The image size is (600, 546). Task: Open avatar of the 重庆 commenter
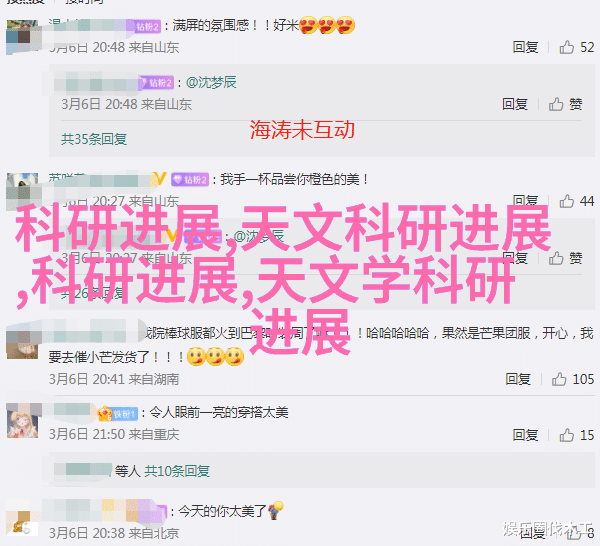pos(23,421)
